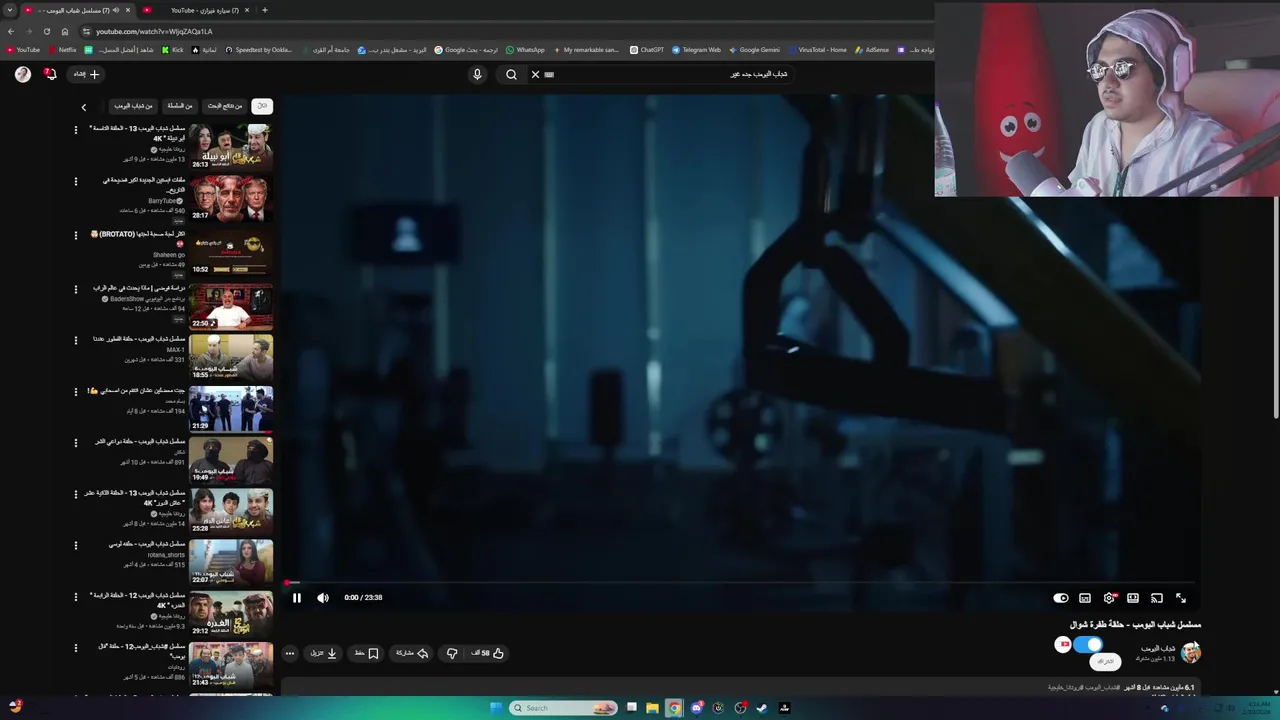The width and height of the screenshot is (1280, 720).
Task: Open the Google Gemini bookmark
Action: tap(754, 50)
